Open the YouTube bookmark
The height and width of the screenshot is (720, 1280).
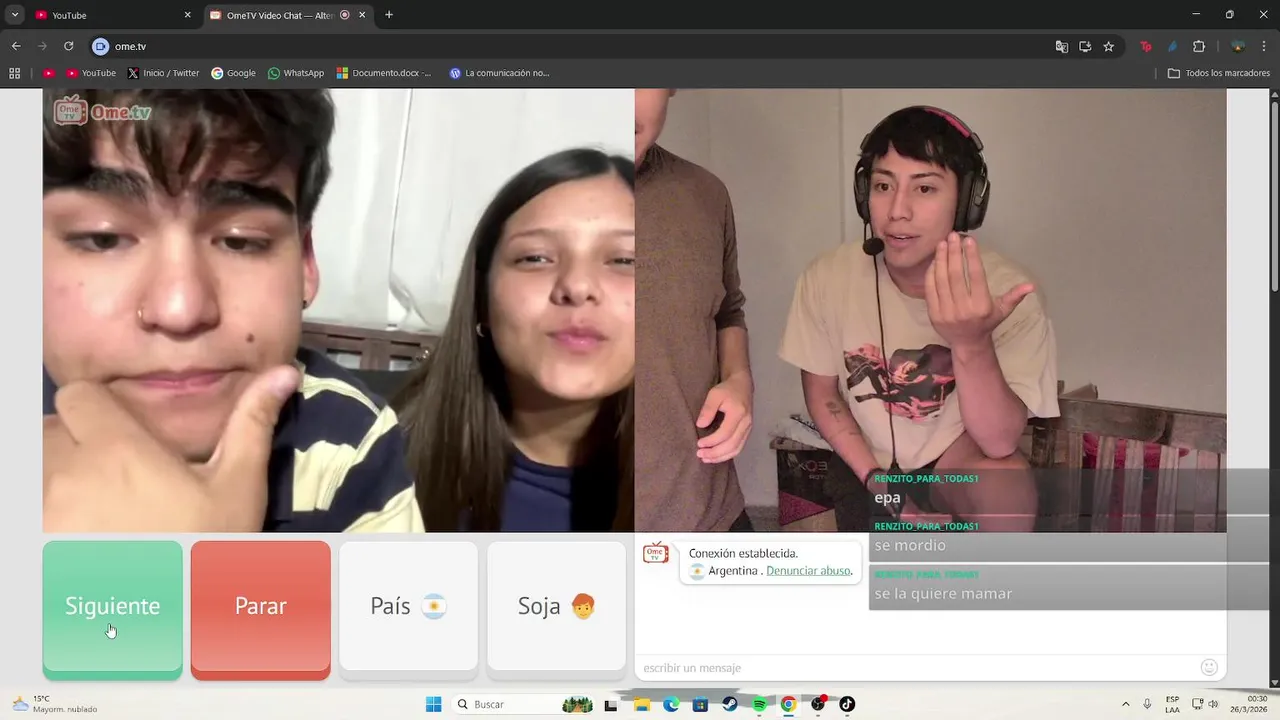click(x=91, y=73)
